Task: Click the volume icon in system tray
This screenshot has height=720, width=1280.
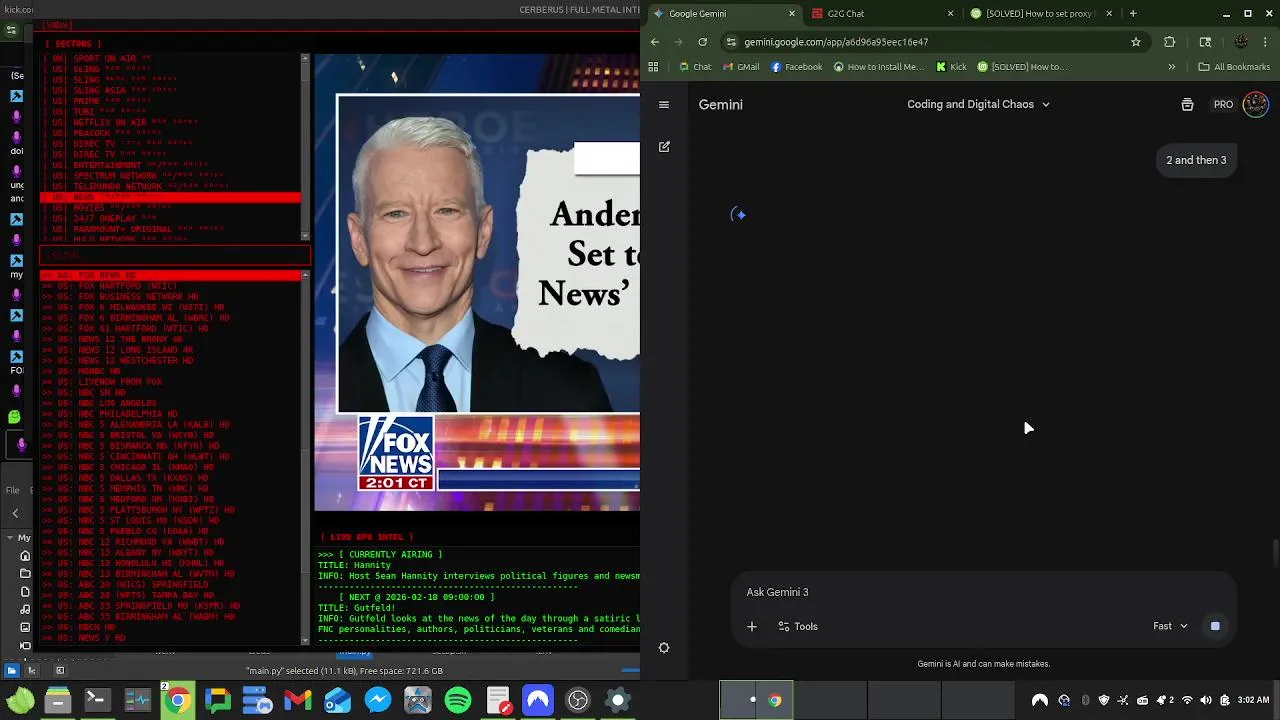Action: coord(1206,700)
